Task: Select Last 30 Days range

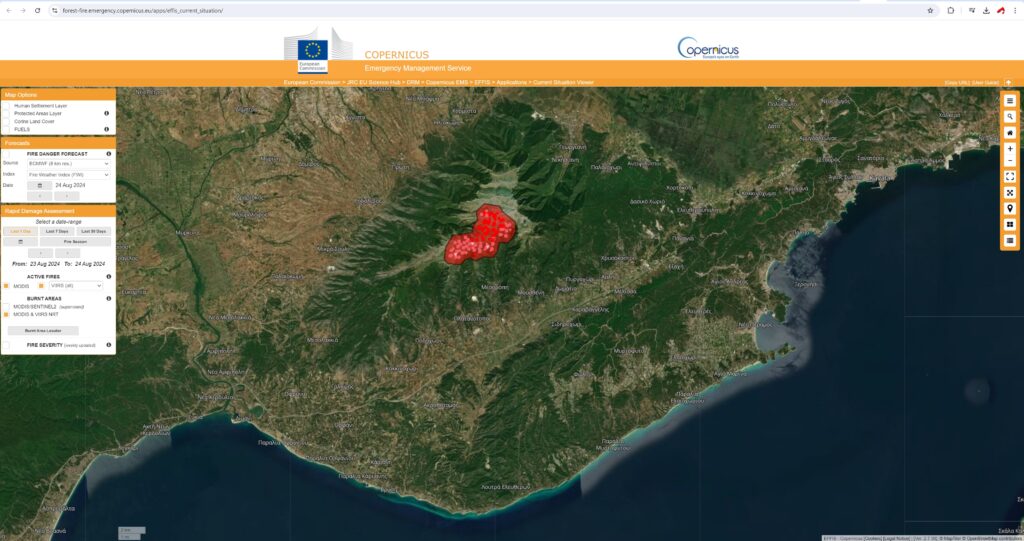Action: (x=93, y=231)
